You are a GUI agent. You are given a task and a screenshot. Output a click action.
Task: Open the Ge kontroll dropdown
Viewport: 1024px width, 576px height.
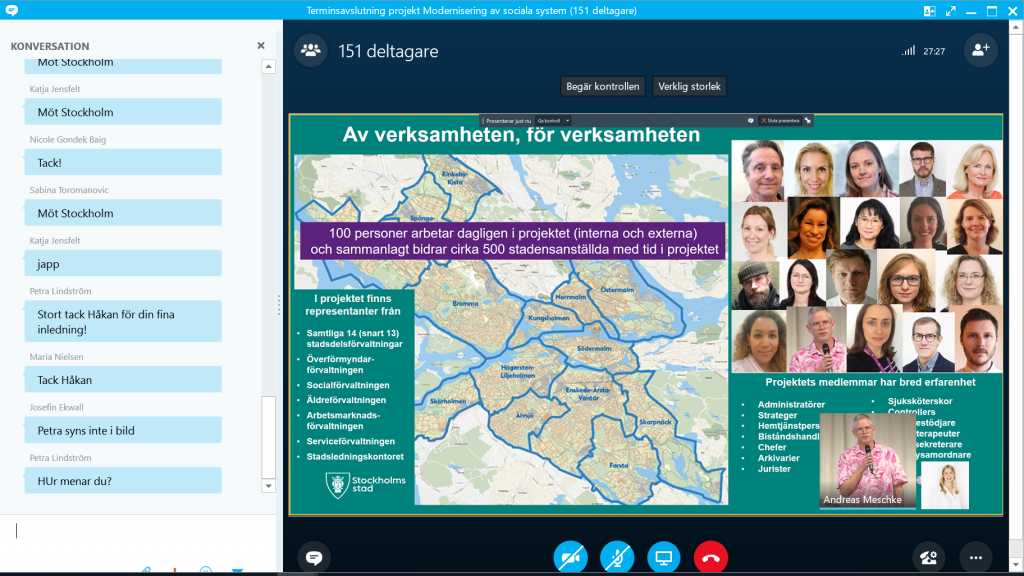coord(553,121)
